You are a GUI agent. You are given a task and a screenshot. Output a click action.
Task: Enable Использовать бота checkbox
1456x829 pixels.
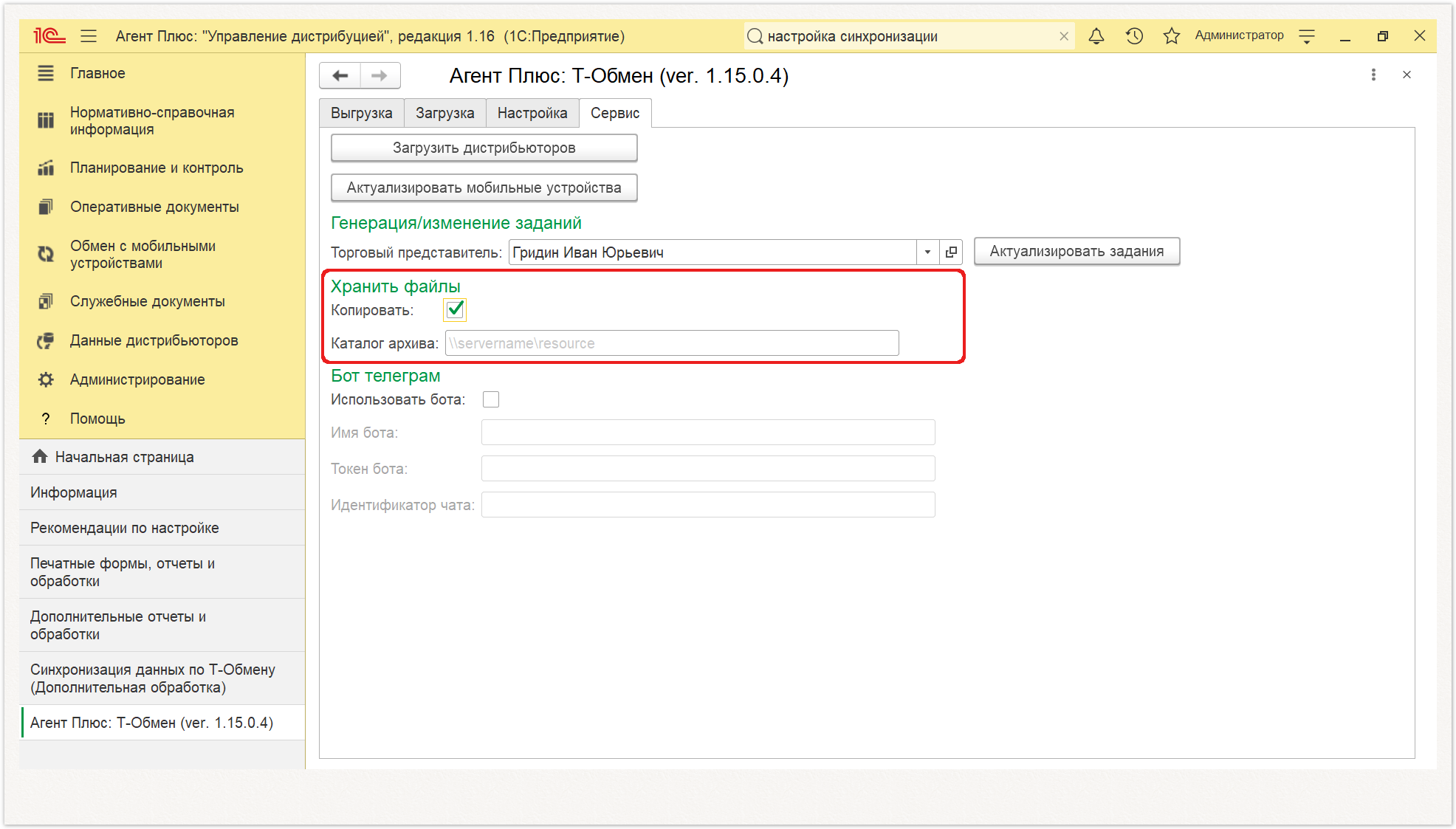491,399
